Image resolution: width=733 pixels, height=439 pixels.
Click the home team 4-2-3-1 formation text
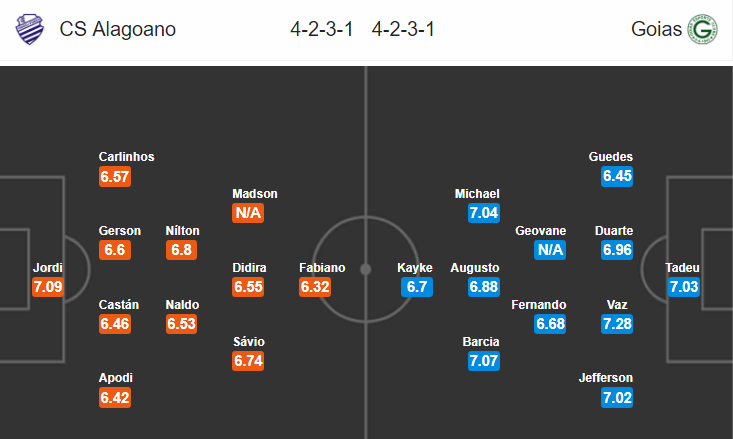tap(322, 29)
